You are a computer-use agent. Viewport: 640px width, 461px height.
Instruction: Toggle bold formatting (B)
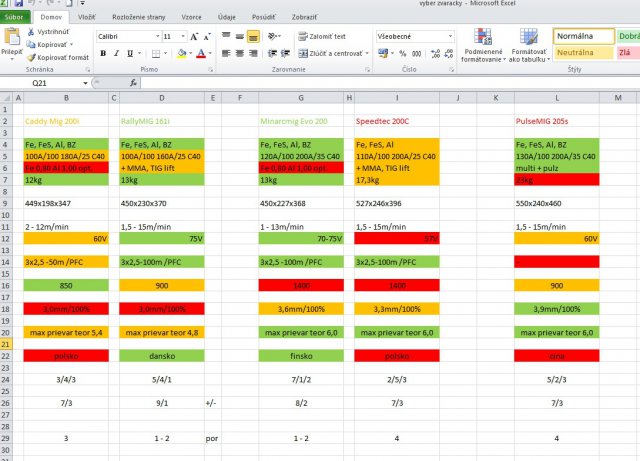coord(103,53)
